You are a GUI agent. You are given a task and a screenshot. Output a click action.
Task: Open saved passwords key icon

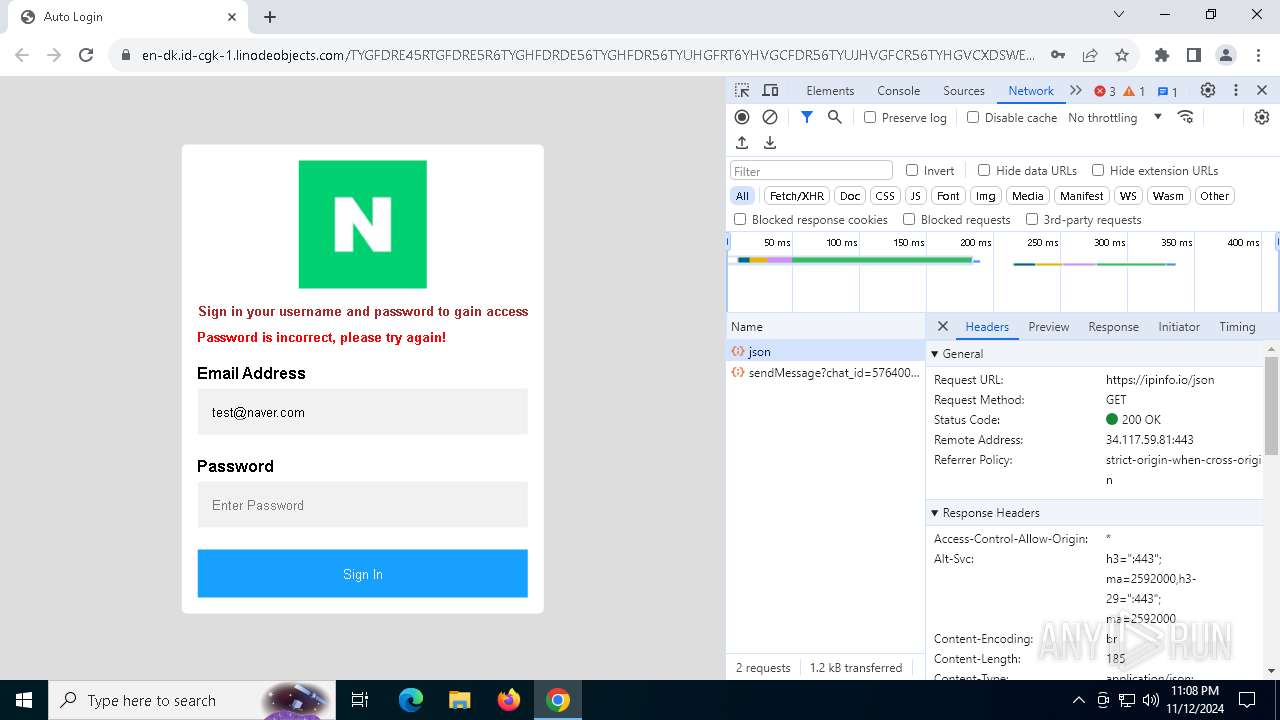pos(1058,55)
